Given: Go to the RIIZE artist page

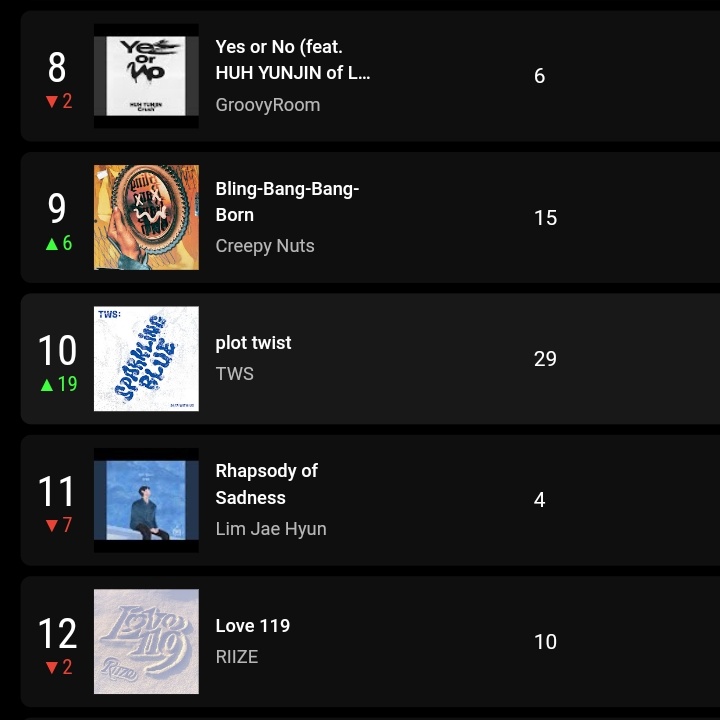Looking at the screenshot, I should (x=237, y=657).
